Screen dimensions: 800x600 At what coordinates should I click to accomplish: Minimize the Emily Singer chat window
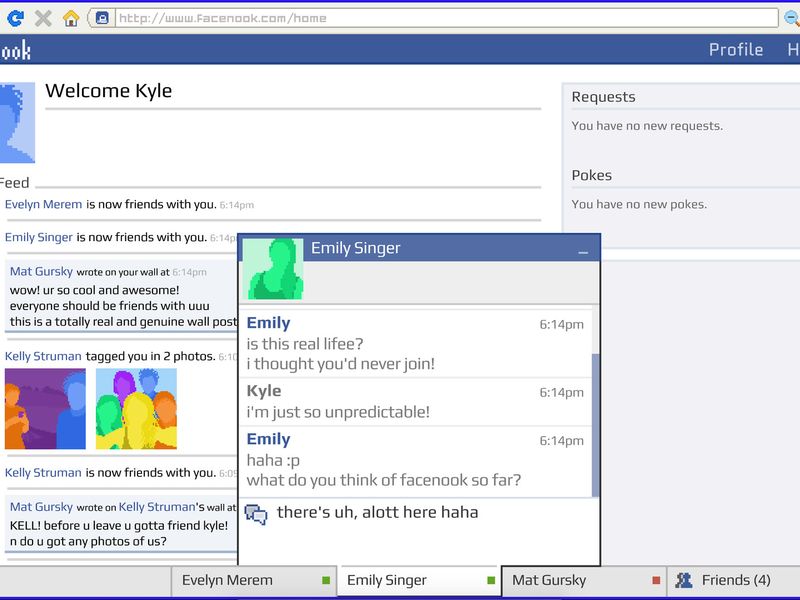point(583,252)
